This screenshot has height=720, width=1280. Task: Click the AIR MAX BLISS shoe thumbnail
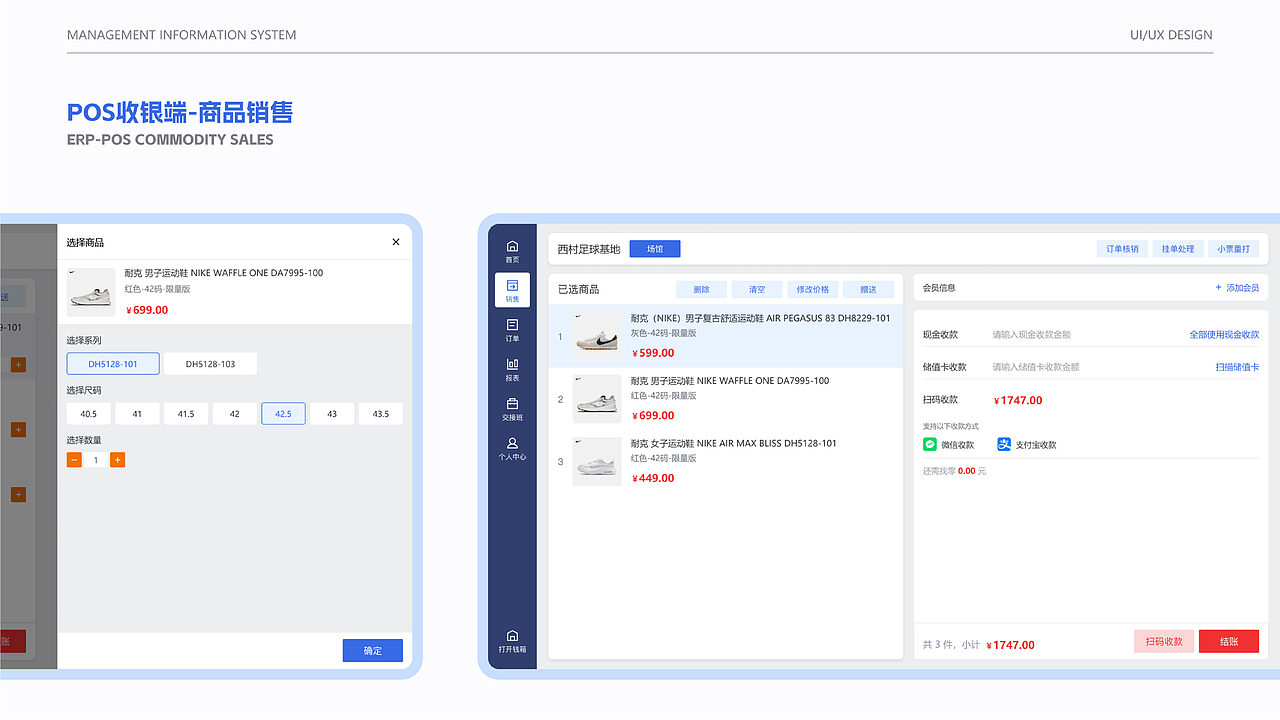pos(597,462)
